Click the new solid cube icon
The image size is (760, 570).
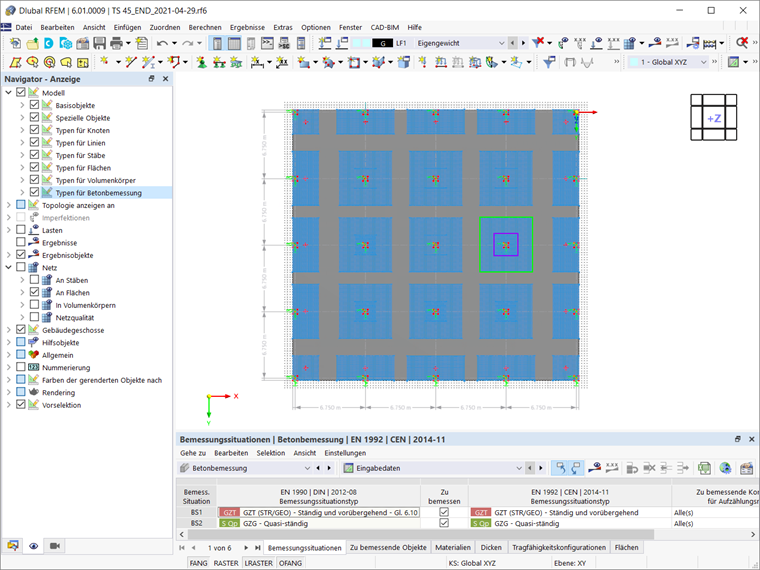(403, 62)
